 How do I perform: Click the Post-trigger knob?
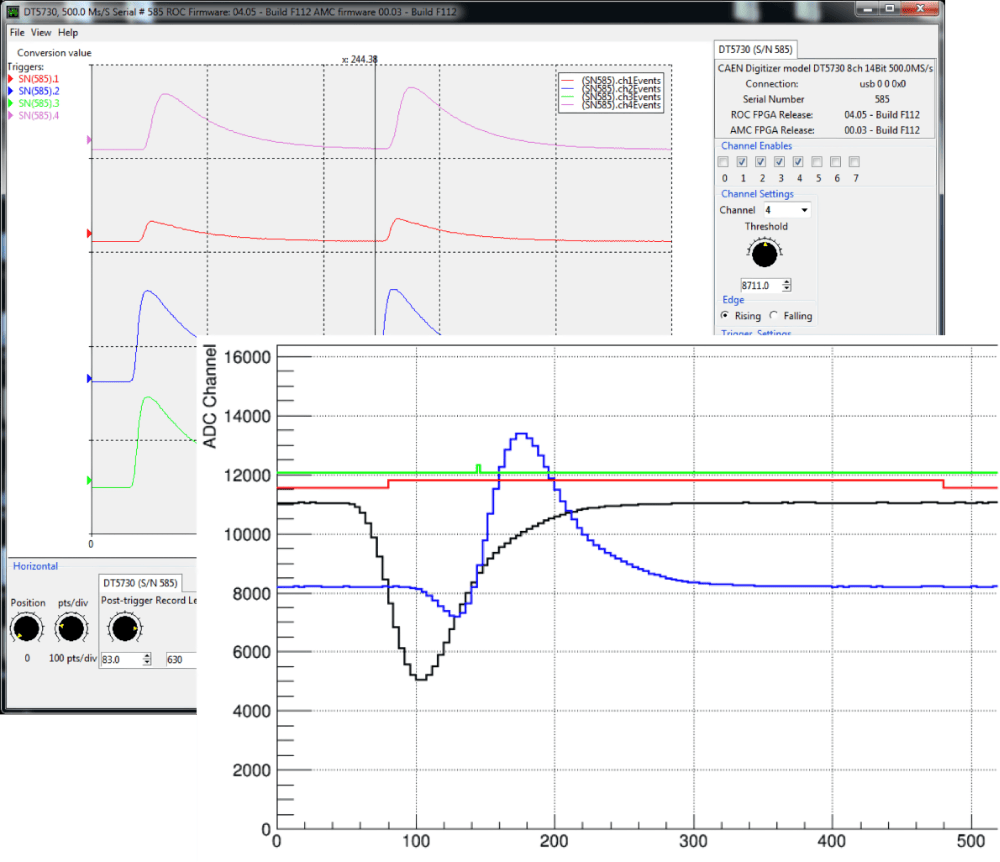124,629
